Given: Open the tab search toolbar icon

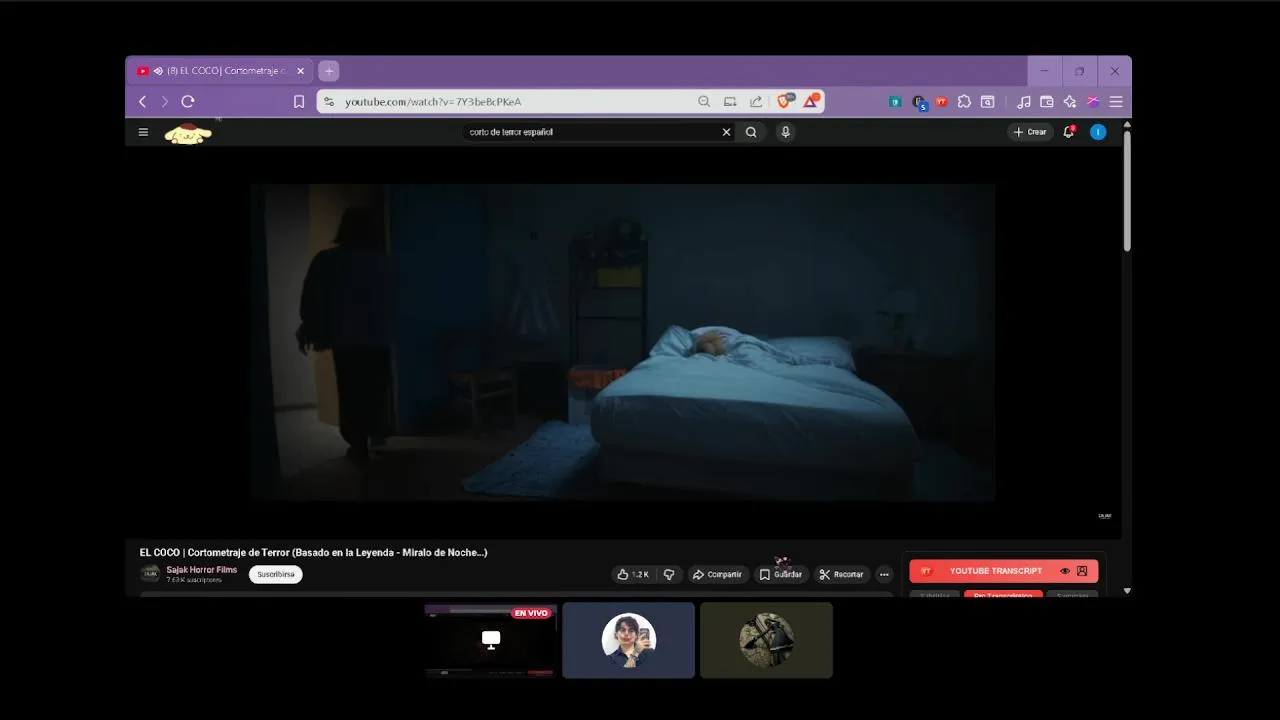Looking at the screenshot, I should coord(987,102).
